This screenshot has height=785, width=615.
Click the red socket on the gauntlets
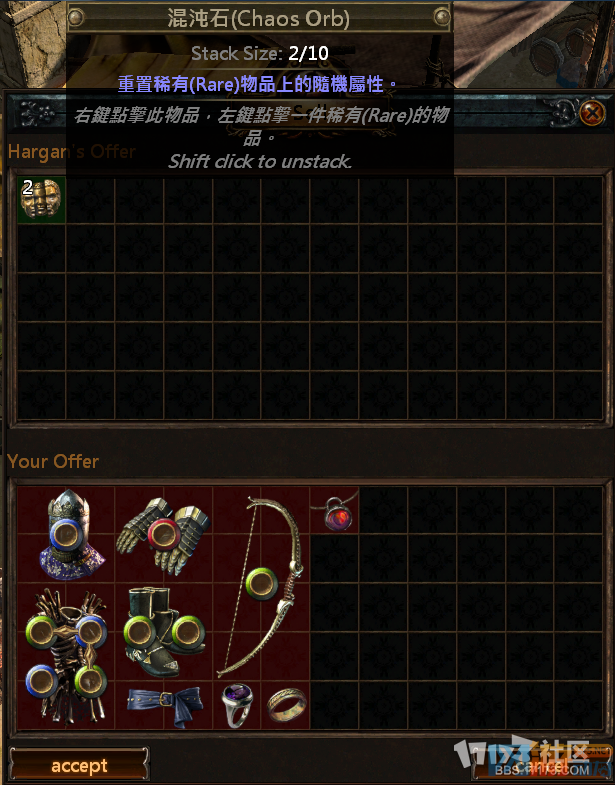click(164, 535)
